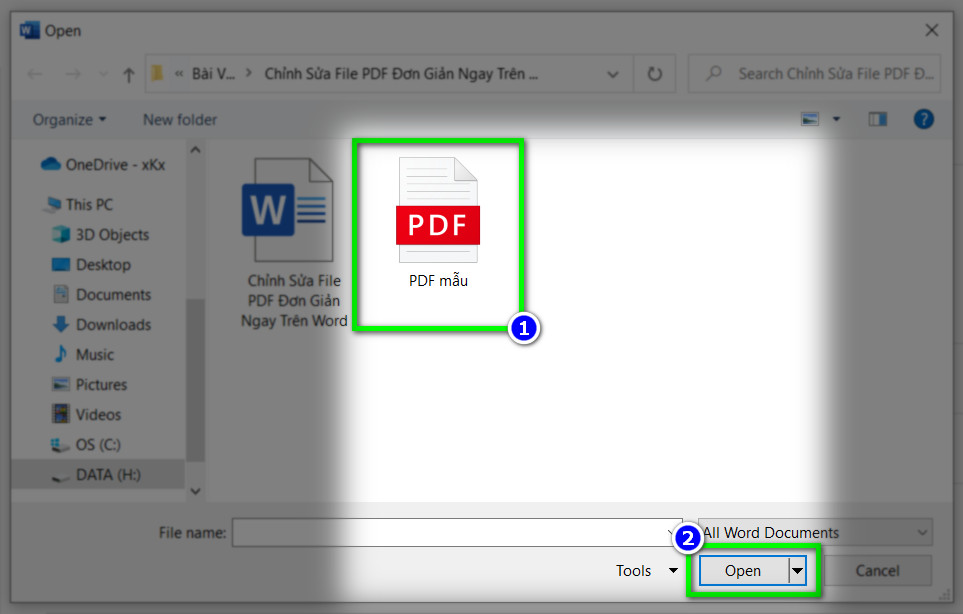Click the Bài V... breadcrumb segment
This screenshot has height=614, width=963.
pos(213,74)
